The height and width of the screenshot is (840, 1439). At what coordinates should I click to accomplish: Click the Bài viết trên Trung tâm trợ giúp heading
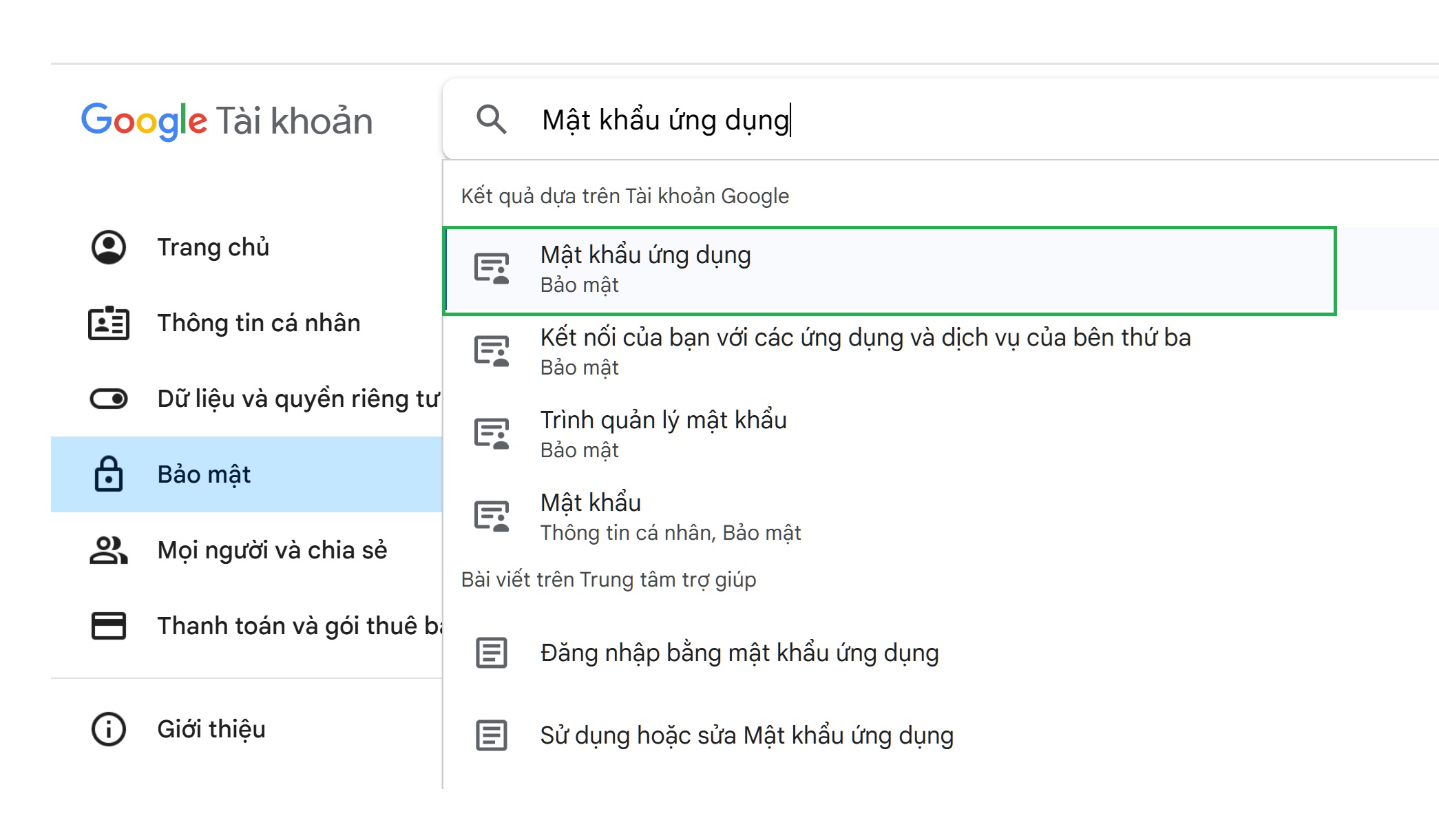609,580
